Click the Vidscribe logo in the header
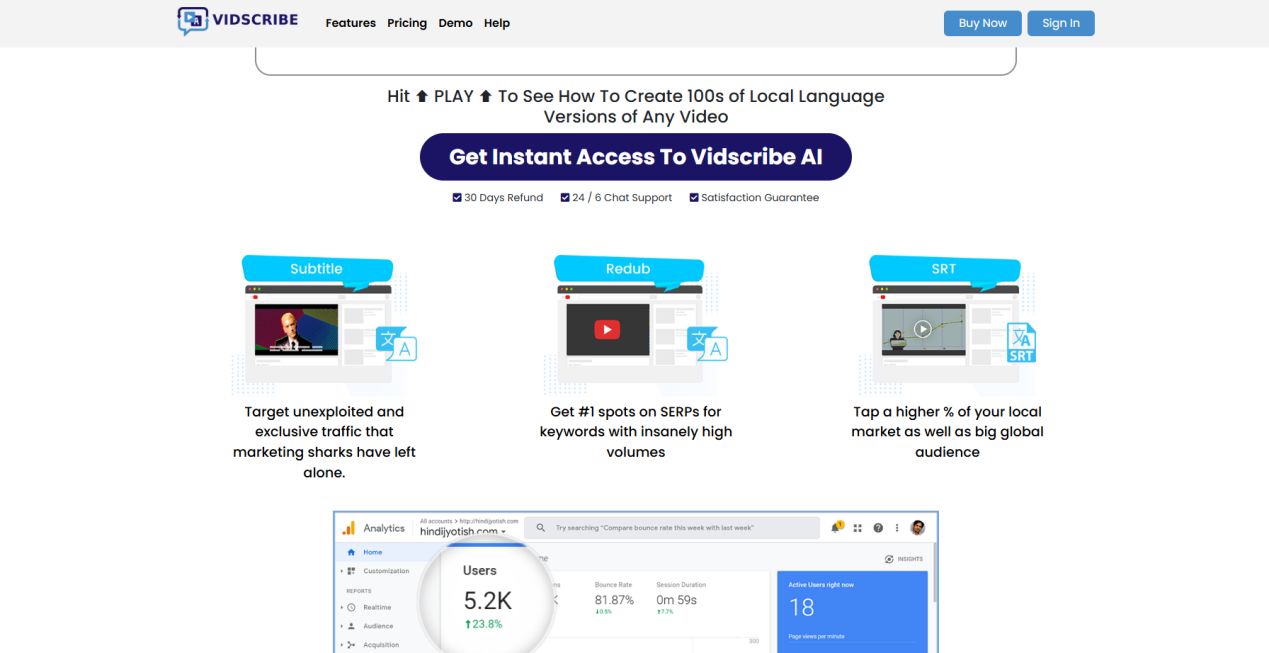Image resolution: width=1269 pixels, height=653 pixels. (x=237, y=21)
